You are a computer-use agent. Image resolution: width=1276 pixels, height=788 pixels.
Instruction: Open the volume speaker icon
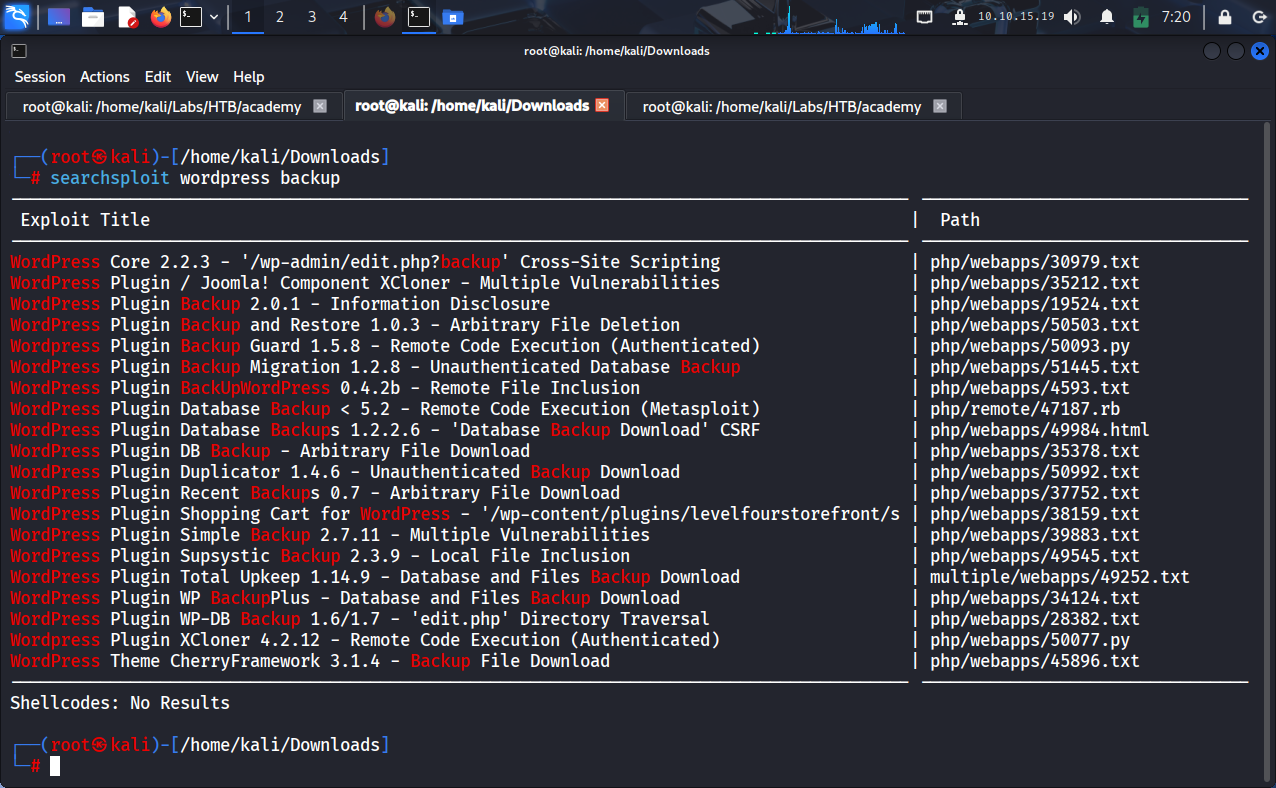[1072, 17]
